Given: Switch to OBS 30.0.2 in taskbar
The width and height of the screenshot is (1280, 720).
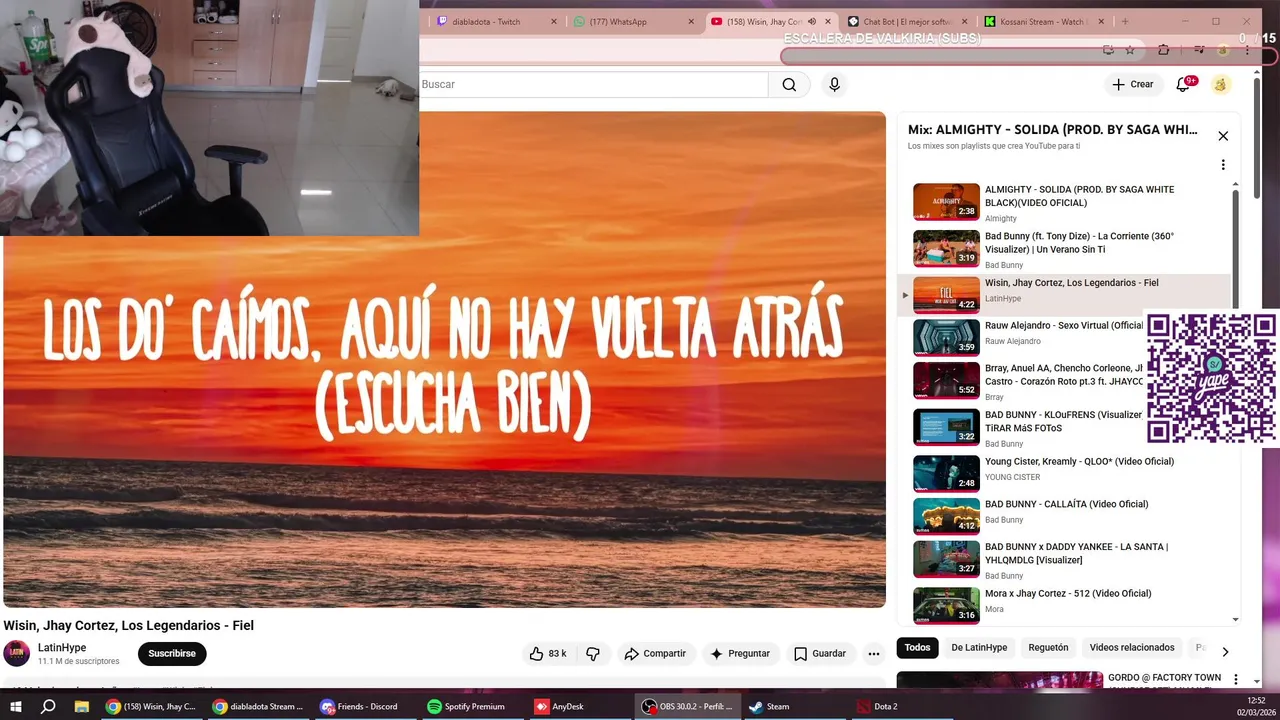Looking at the screenshot, I should [688, 706].
